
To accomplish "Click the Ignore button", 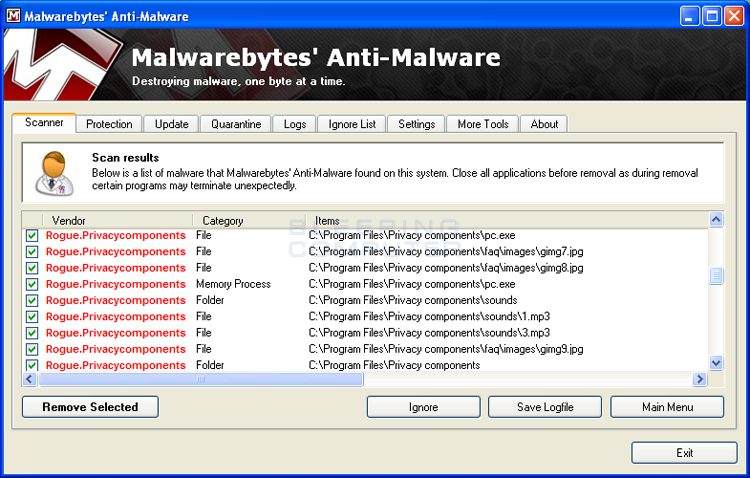I will pos(423,407).
